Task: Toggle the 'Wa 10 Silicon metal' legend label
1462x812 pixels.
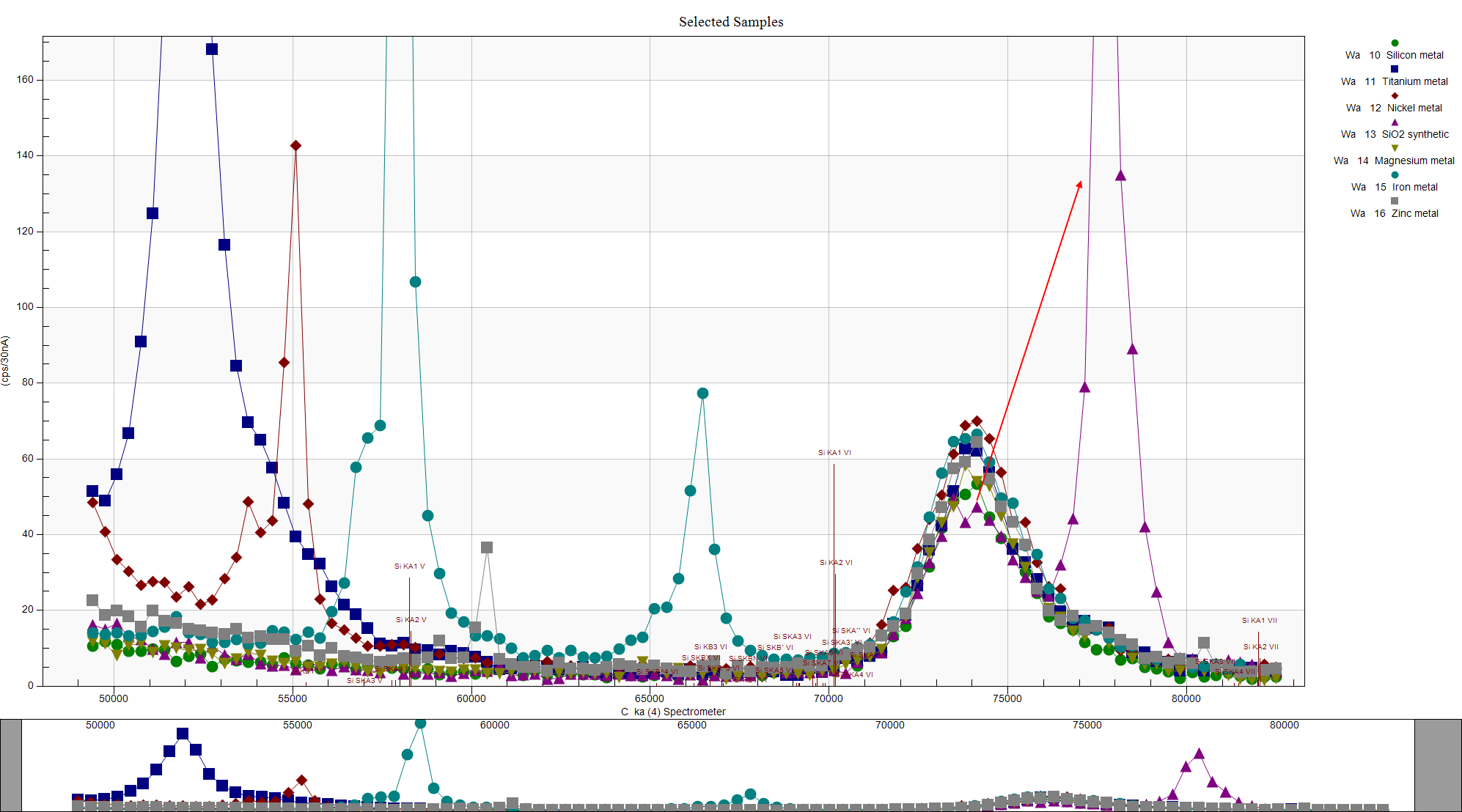Action: (1394, 55)
